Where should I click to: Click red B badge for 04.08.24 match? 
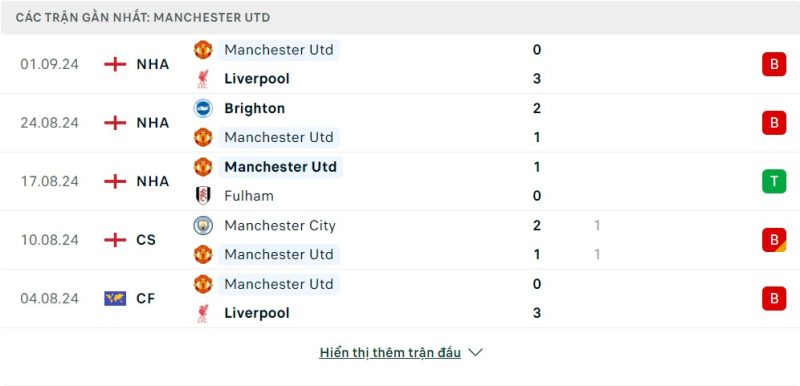click(x=774, y=299)
